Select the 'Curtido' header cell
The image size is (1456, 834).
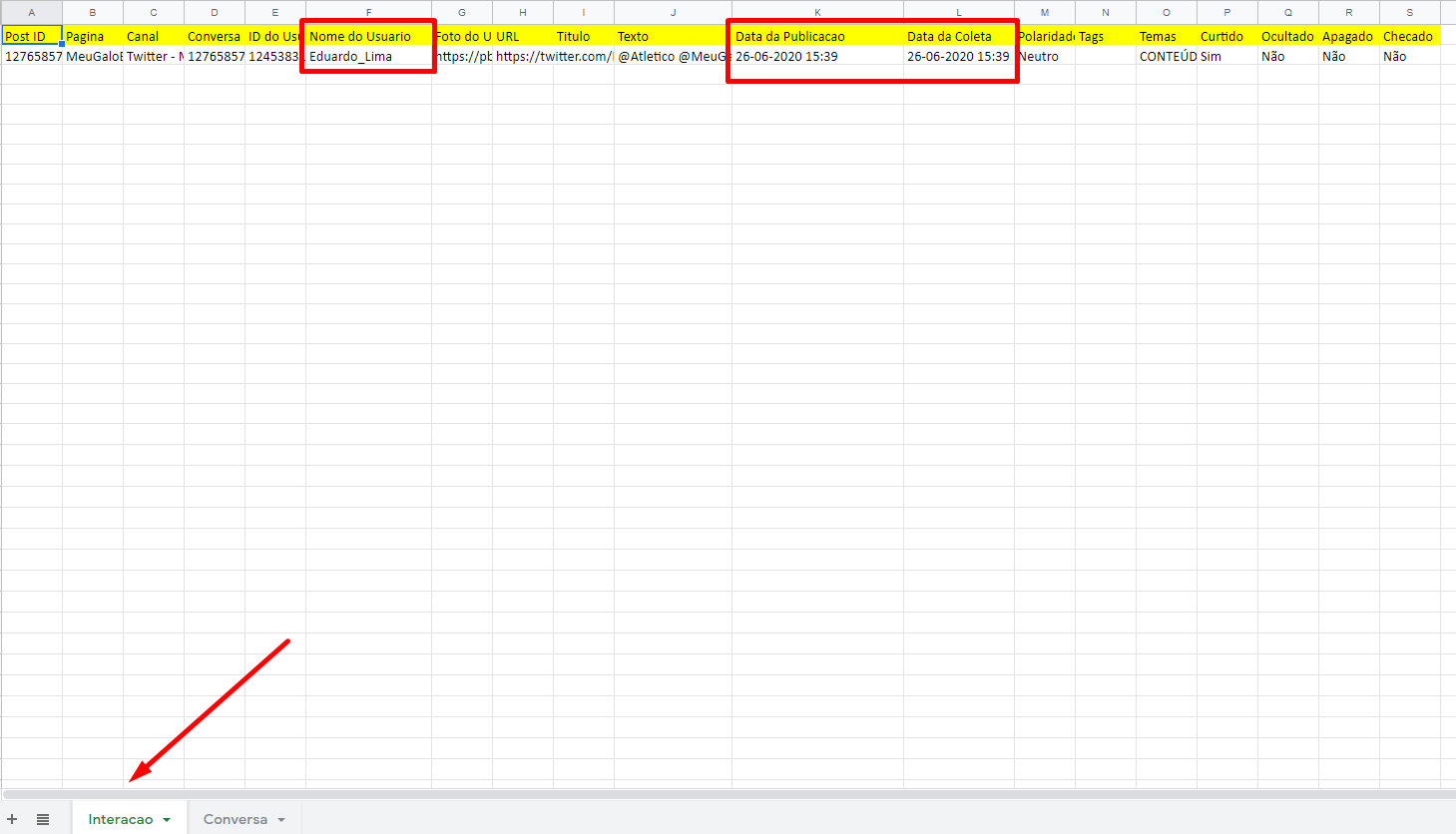1227,36
